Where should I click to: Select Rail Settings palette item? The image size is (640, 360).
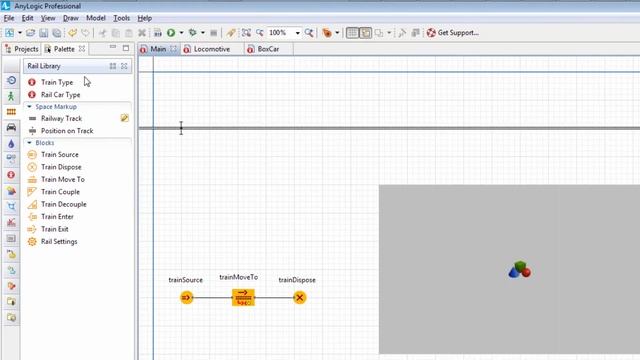click(x=53, y=242)
